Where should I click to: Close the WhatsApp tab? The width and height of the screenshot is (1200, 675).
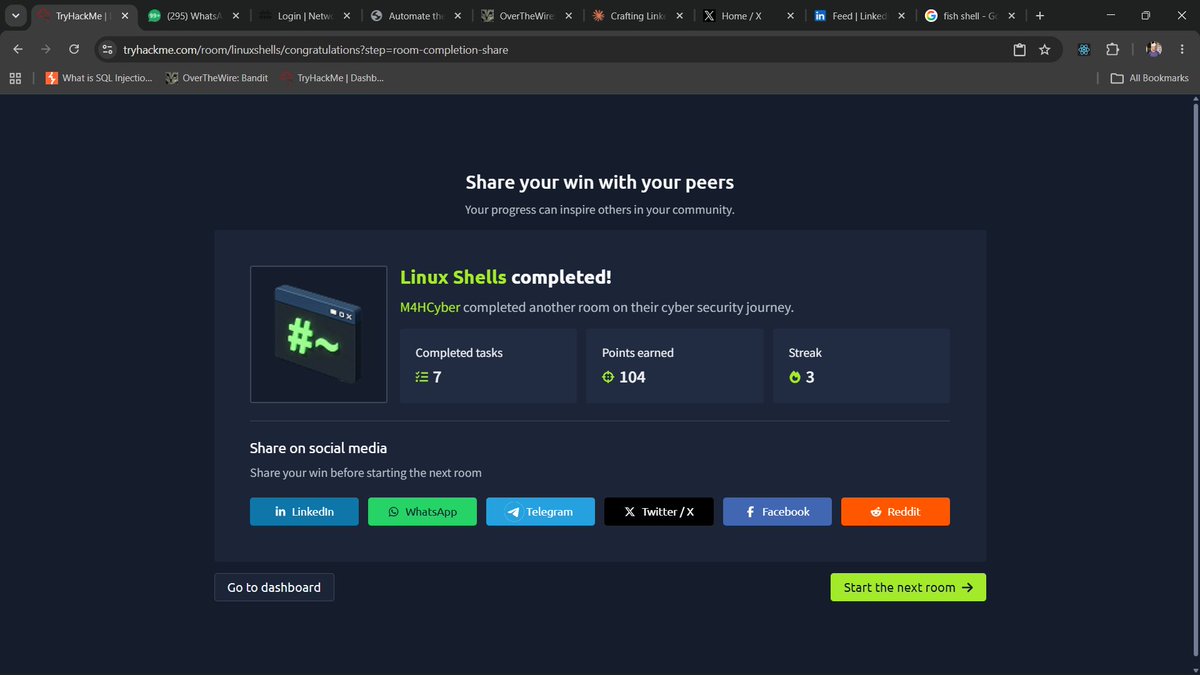236,16
